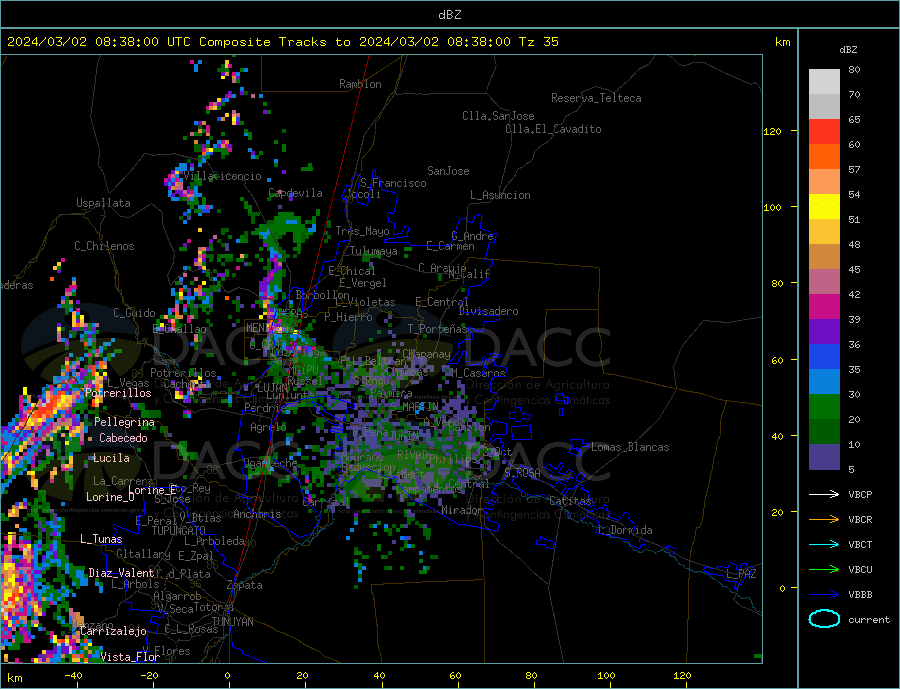Viewport: 900px width, 689px height.
Task: Click the cyan 'current' ellipse in legend
Action: coord(824,619)
